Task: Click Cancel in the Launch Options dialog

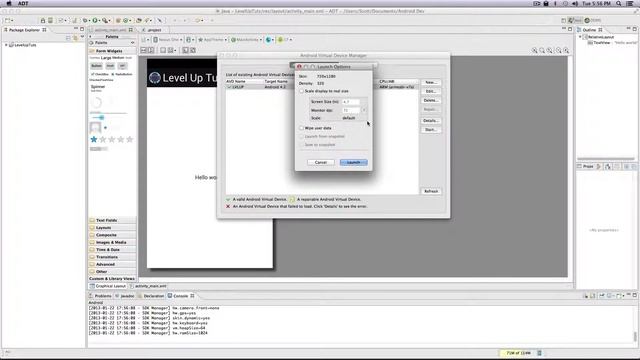Action: pyautogui.click(x=321, y=162)
